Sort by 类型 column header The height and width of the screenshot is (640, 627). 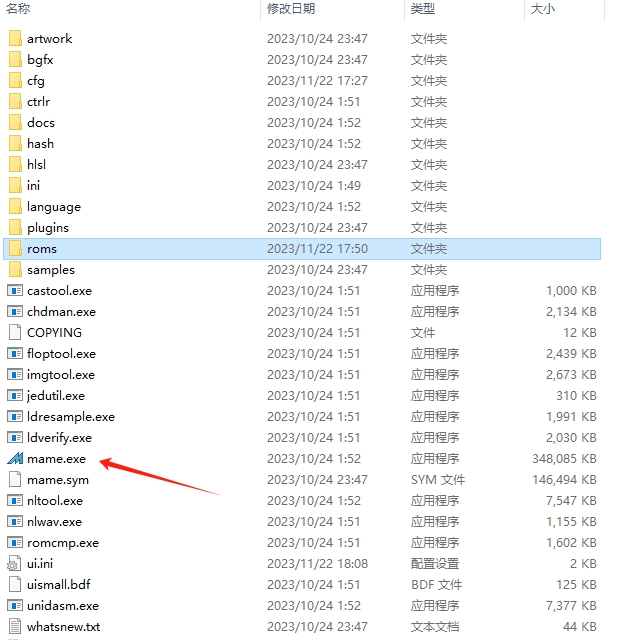pos(423,9)
